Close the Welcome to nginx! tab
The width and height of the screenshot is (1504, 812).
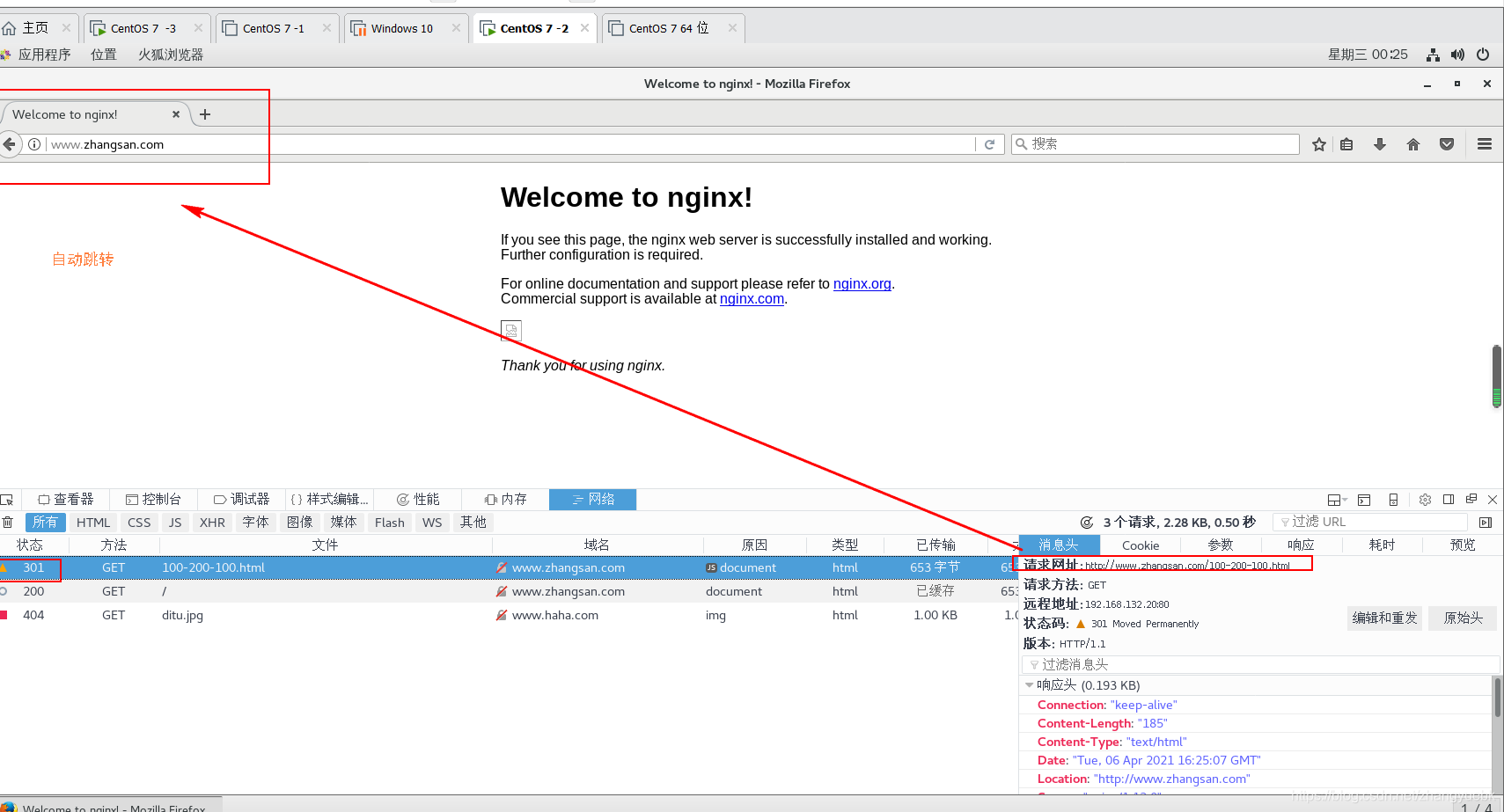click(x=176, y=114)
